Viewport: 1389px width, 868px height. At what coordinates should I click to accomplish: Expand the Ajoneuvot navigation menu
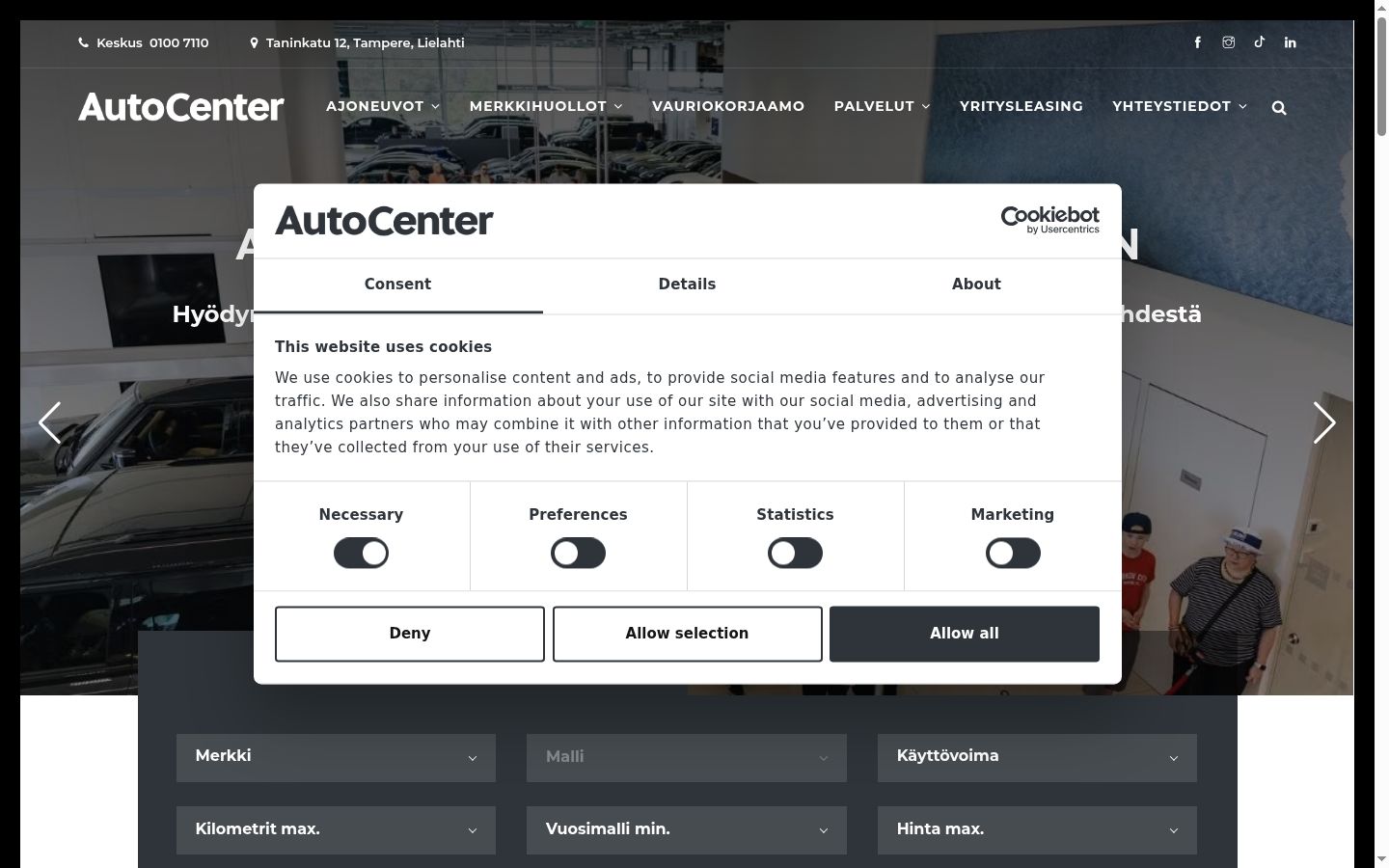(383, 106)
